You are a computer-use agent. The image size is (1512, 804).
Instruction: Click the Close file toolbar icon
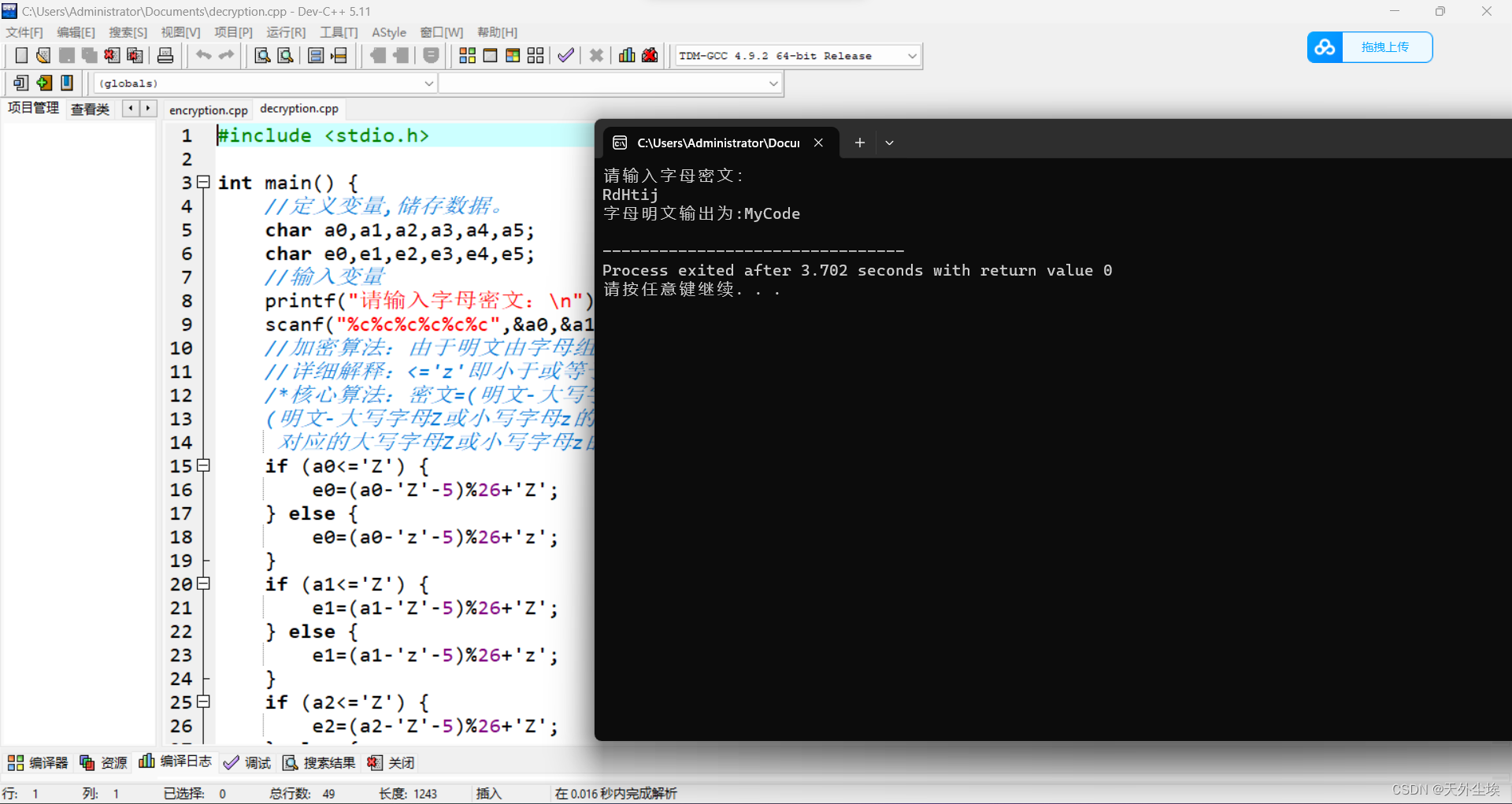click(112, 55)
